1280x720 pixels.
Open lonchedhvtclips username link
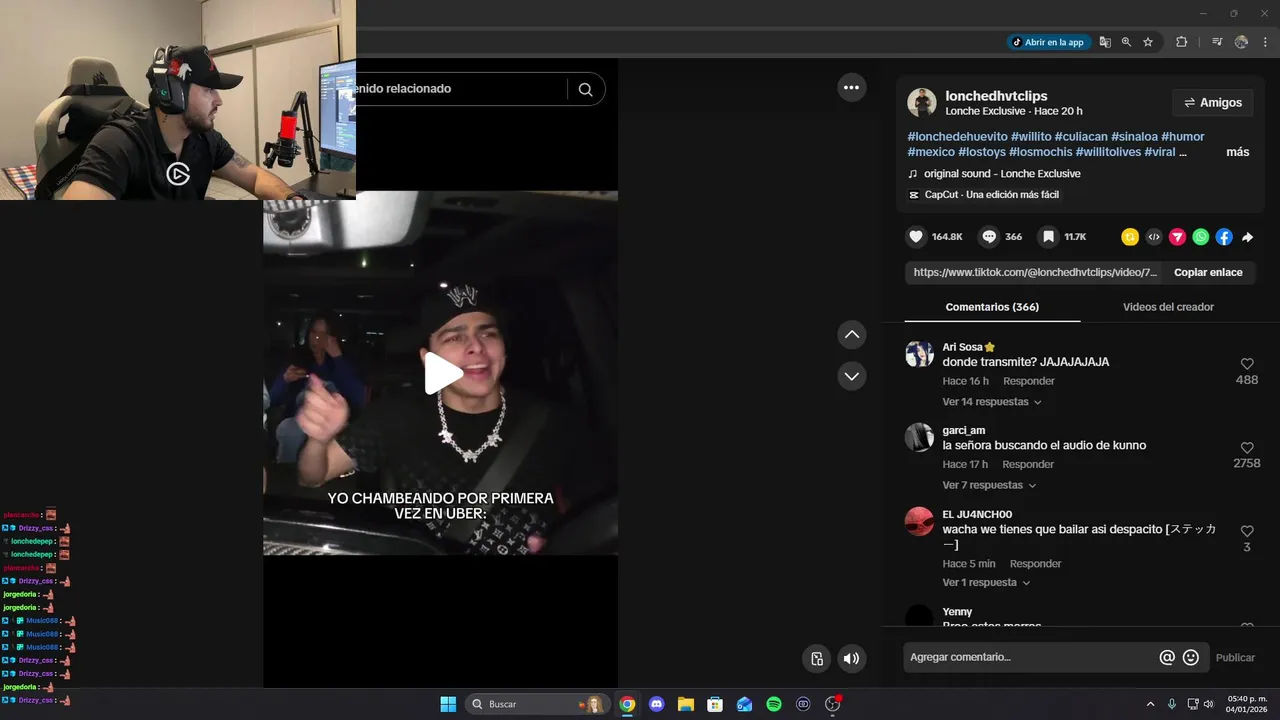[x=996, y=96]
